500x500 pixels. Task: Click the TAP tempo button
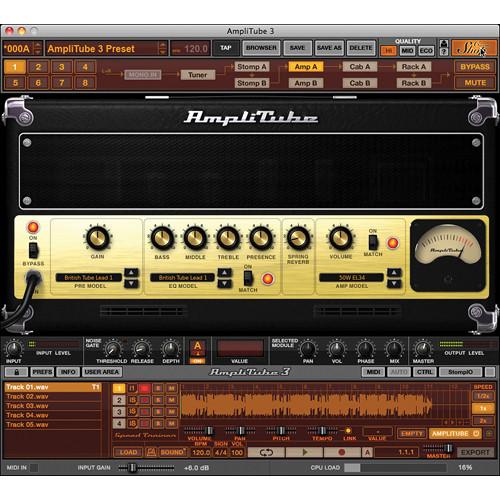coord(226,48)
